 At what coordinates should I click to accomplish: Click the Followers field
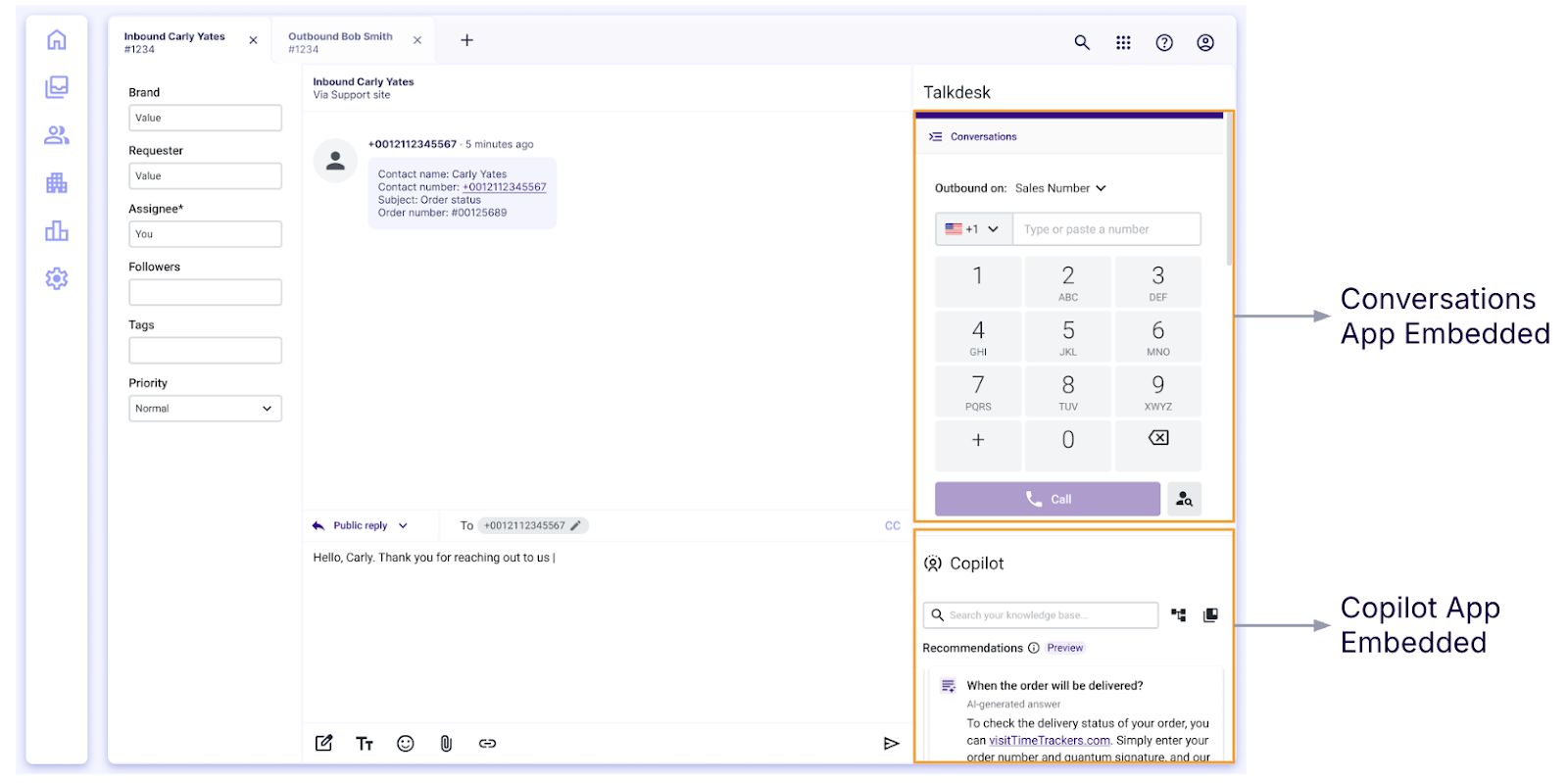pos(205,292)
